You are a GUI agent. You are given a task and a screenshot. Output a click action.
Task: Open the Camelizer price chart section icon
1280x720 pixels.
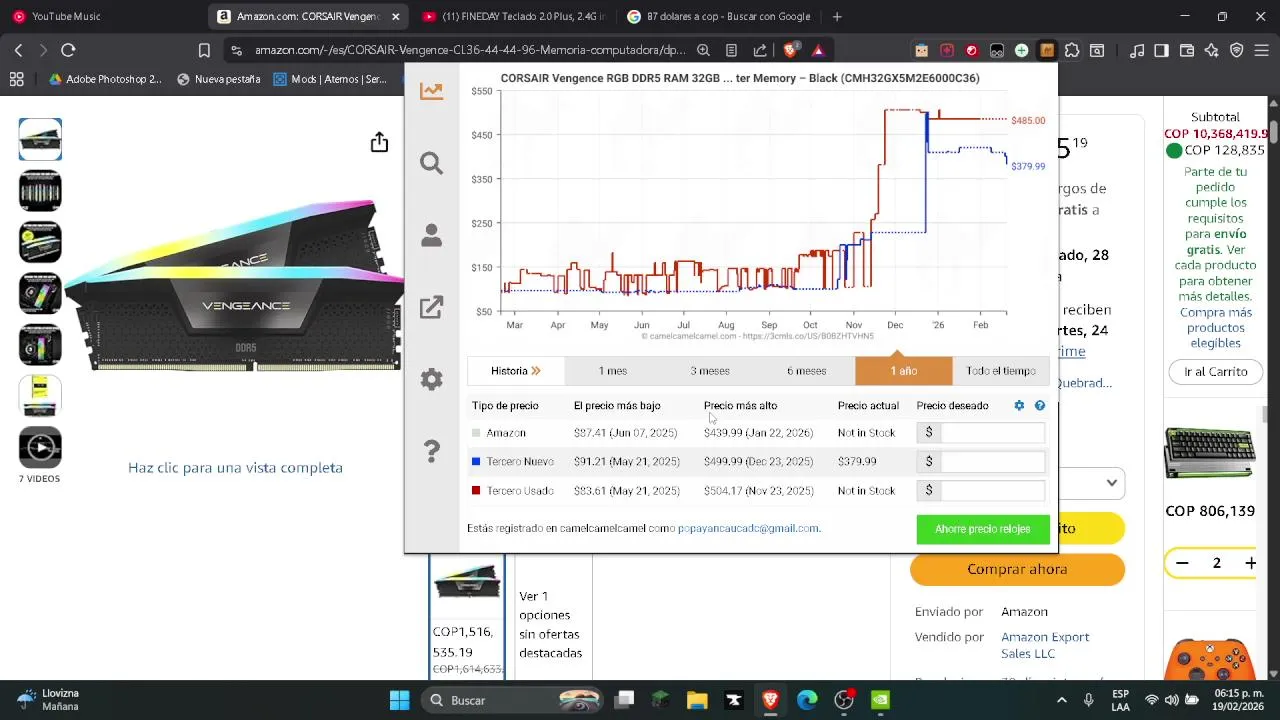click(431, 92)
